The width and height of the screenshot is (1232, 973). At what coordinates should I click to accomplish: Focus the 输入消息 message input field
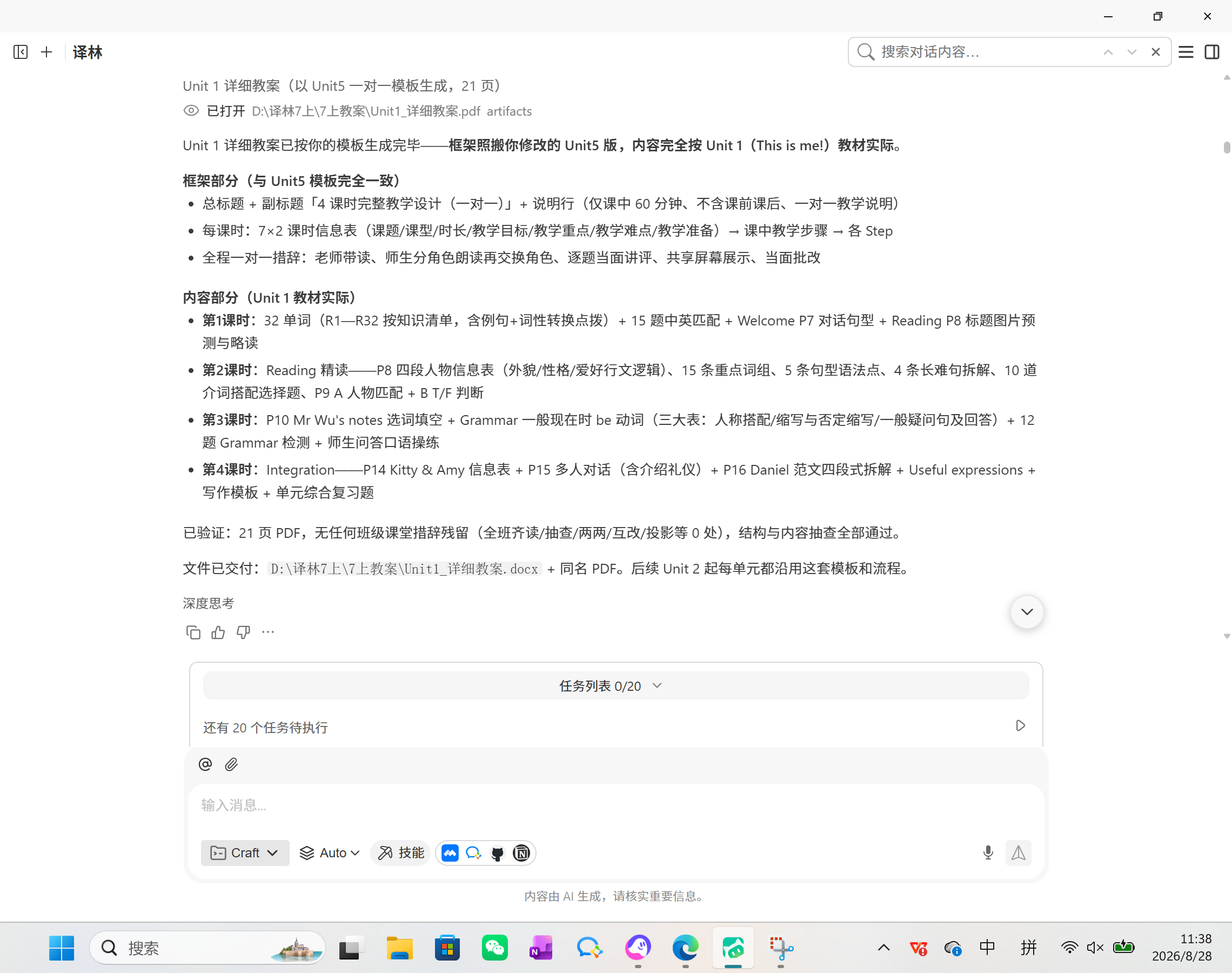[615, 805]
